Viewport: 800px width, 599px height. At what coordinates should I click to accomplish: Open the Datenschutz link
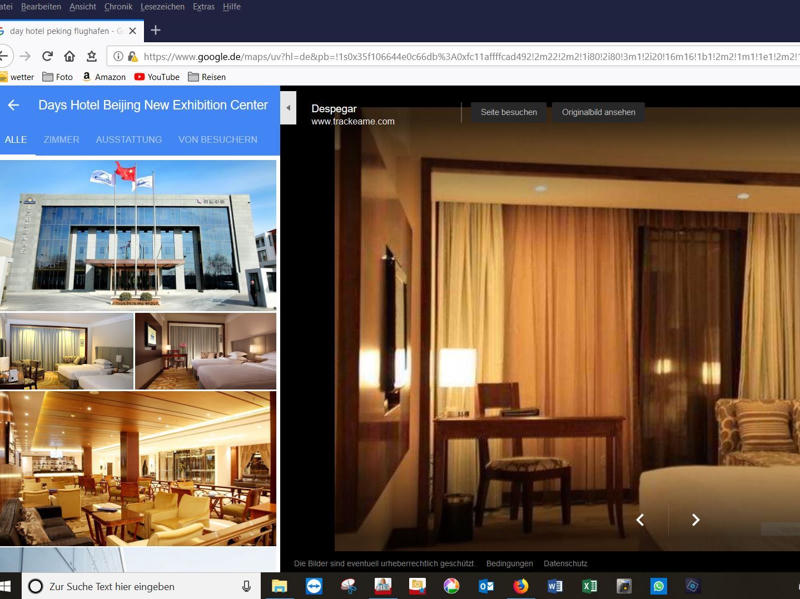[x=565, y=563]
